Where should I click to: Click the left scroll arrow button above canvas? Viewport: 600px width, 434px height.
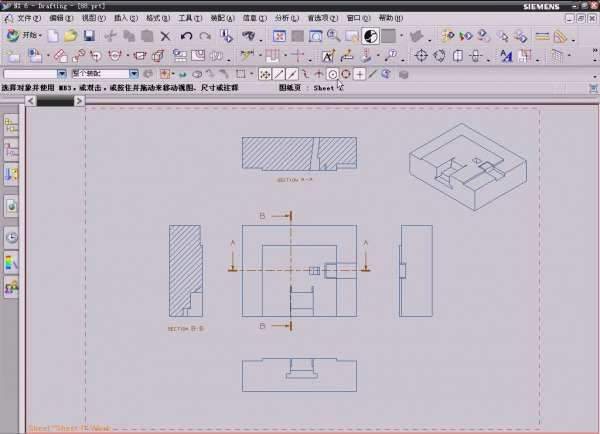coord(31,100)
